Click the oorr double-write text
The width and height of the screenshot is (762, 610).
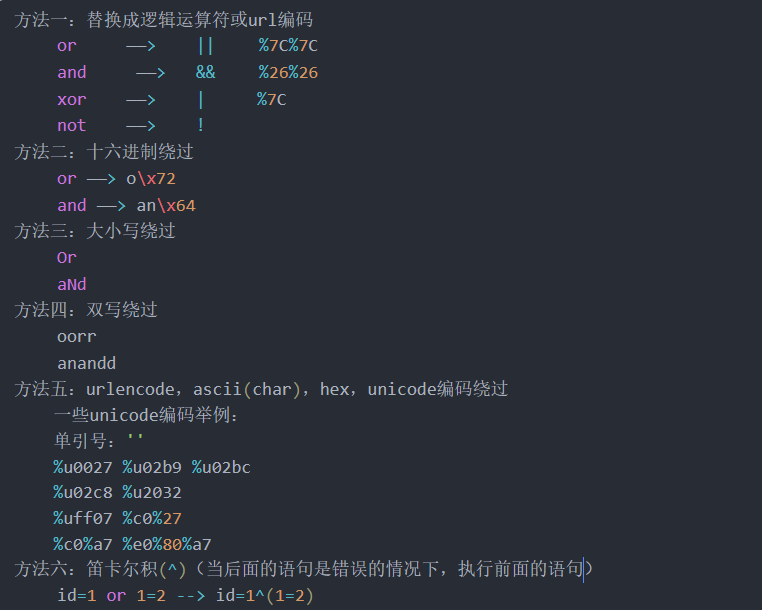coord(76,336)
